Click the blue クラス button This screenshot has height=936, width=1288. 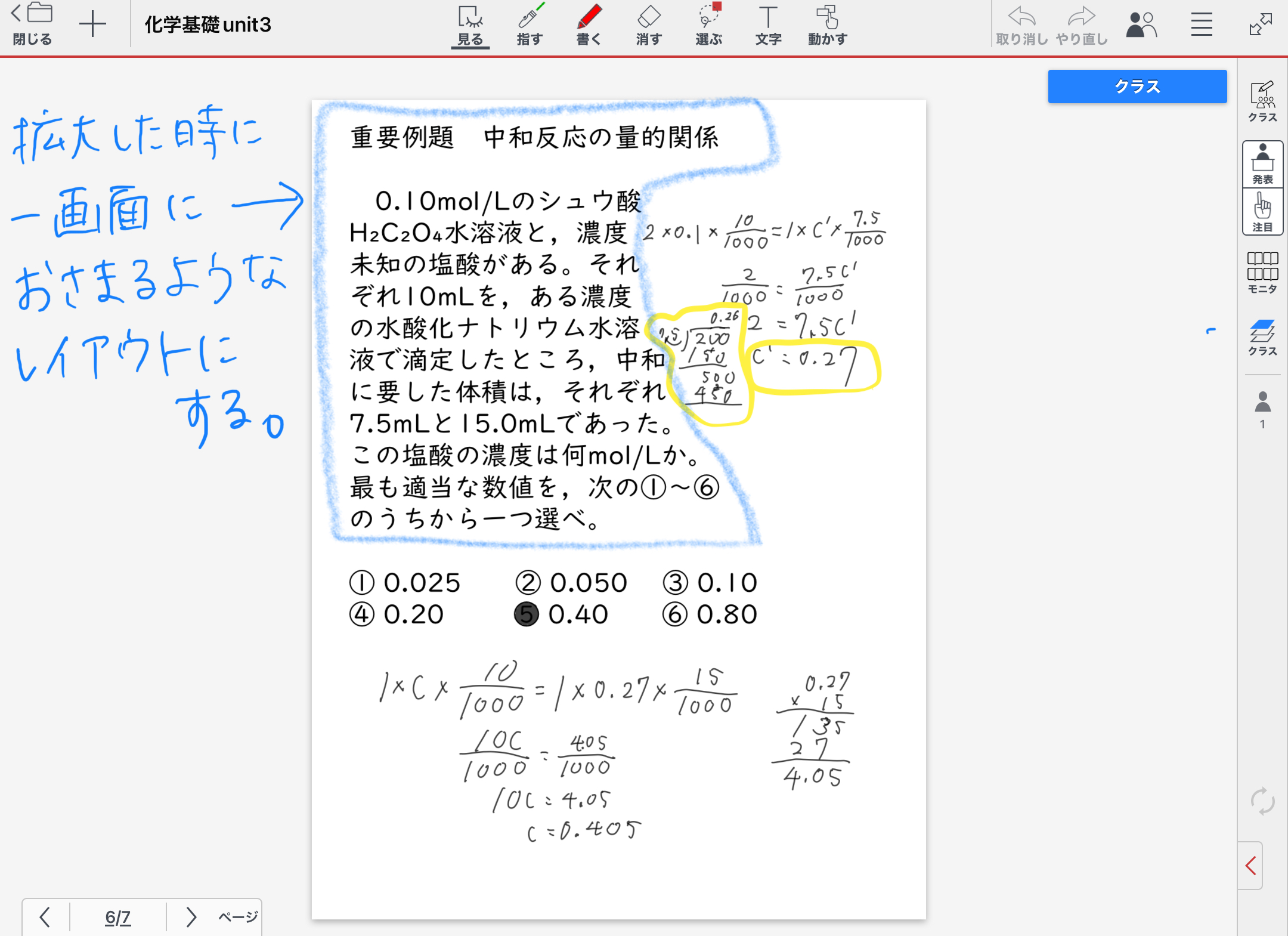point(1137,87)
